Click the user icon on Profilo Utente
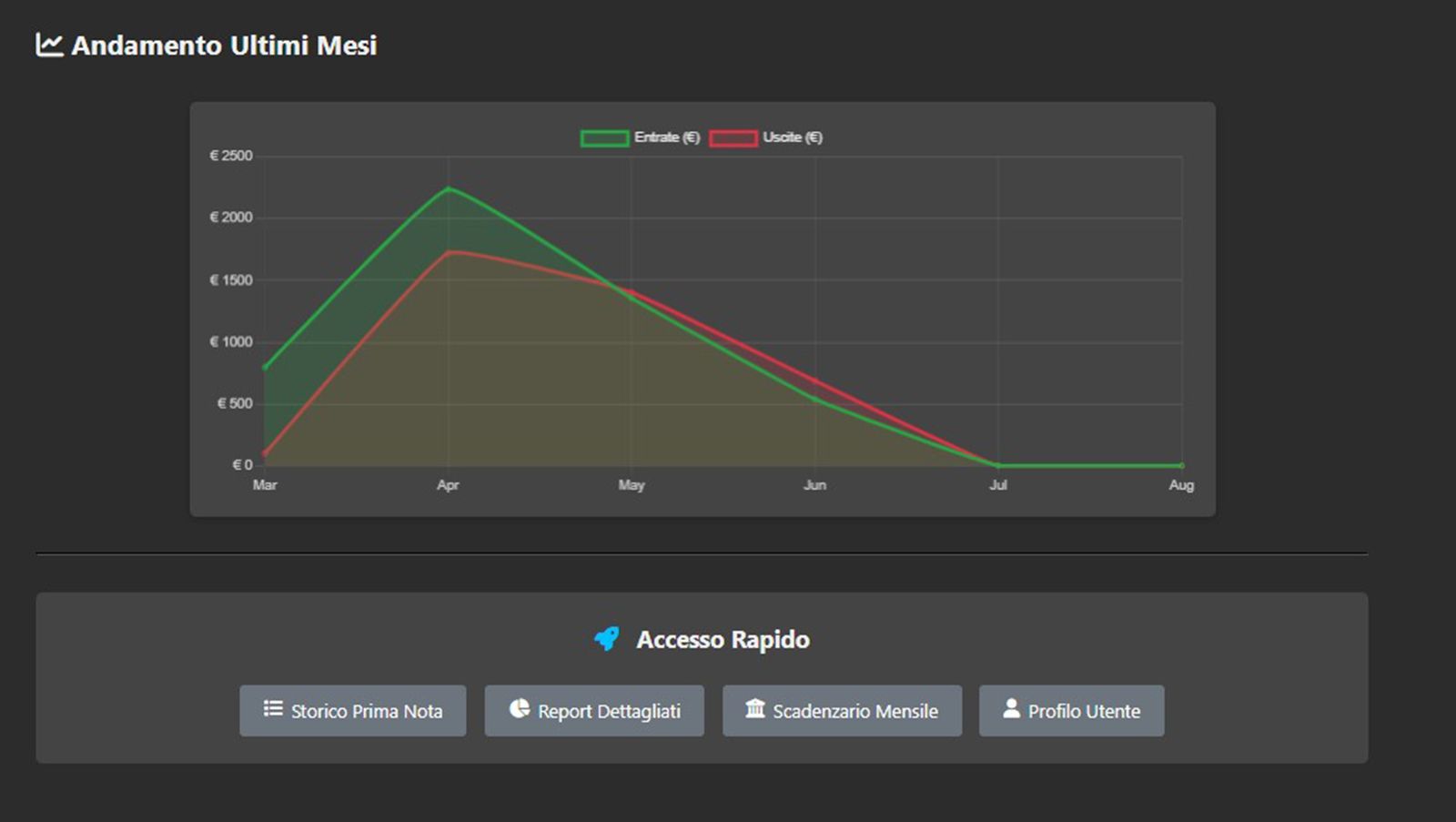The width and height of the screenshot is (1456, 822). tap(1011, 708)
